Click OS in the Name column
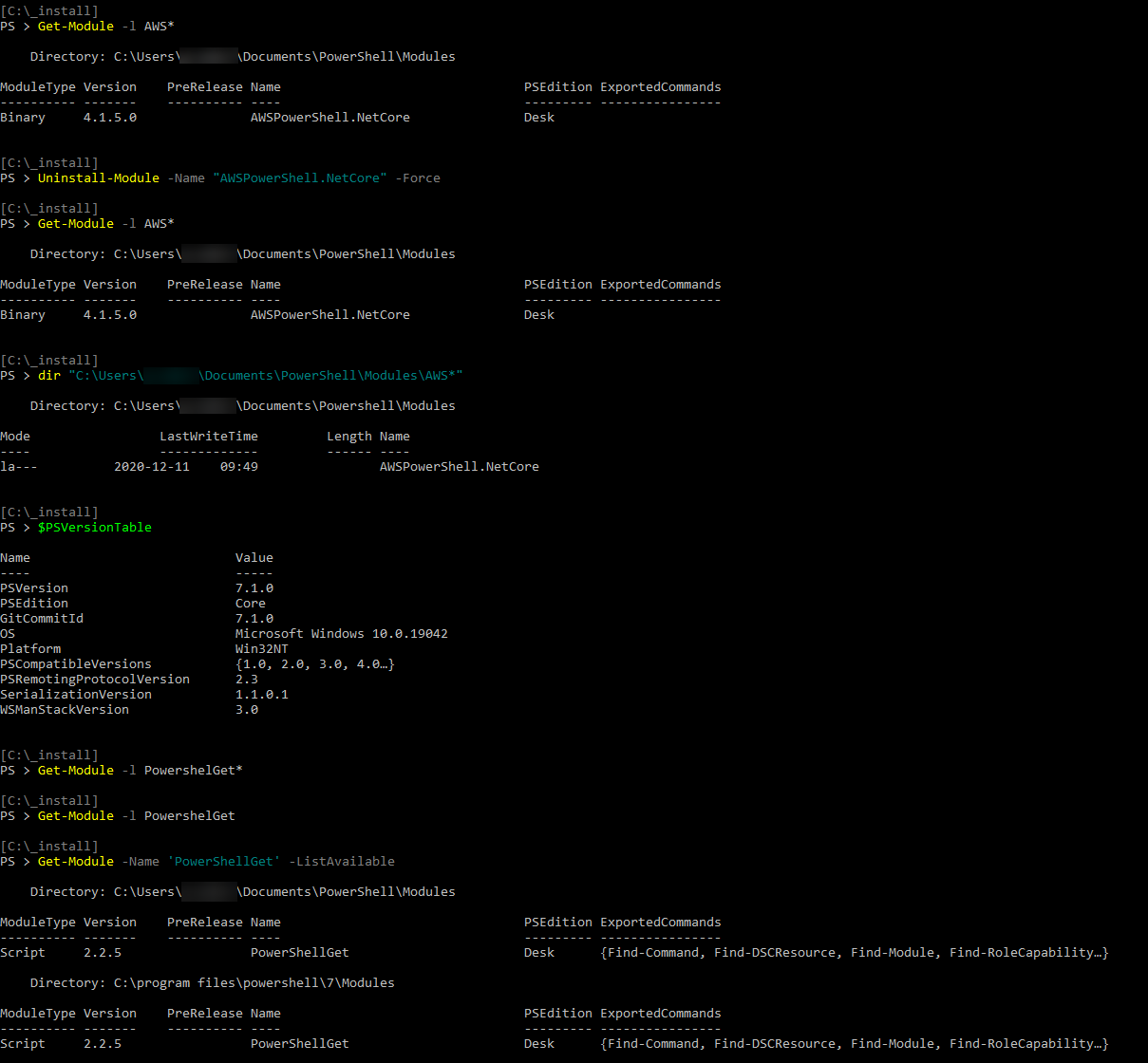 coord(8,633)
